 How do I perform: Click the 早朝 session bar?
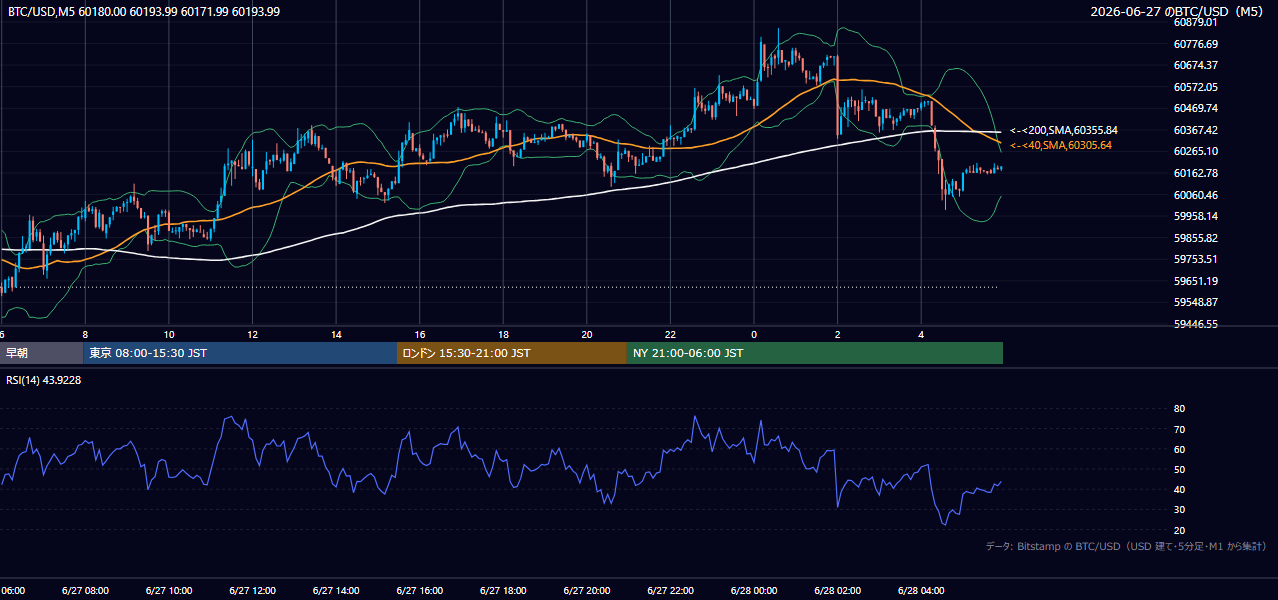(41, 353)
